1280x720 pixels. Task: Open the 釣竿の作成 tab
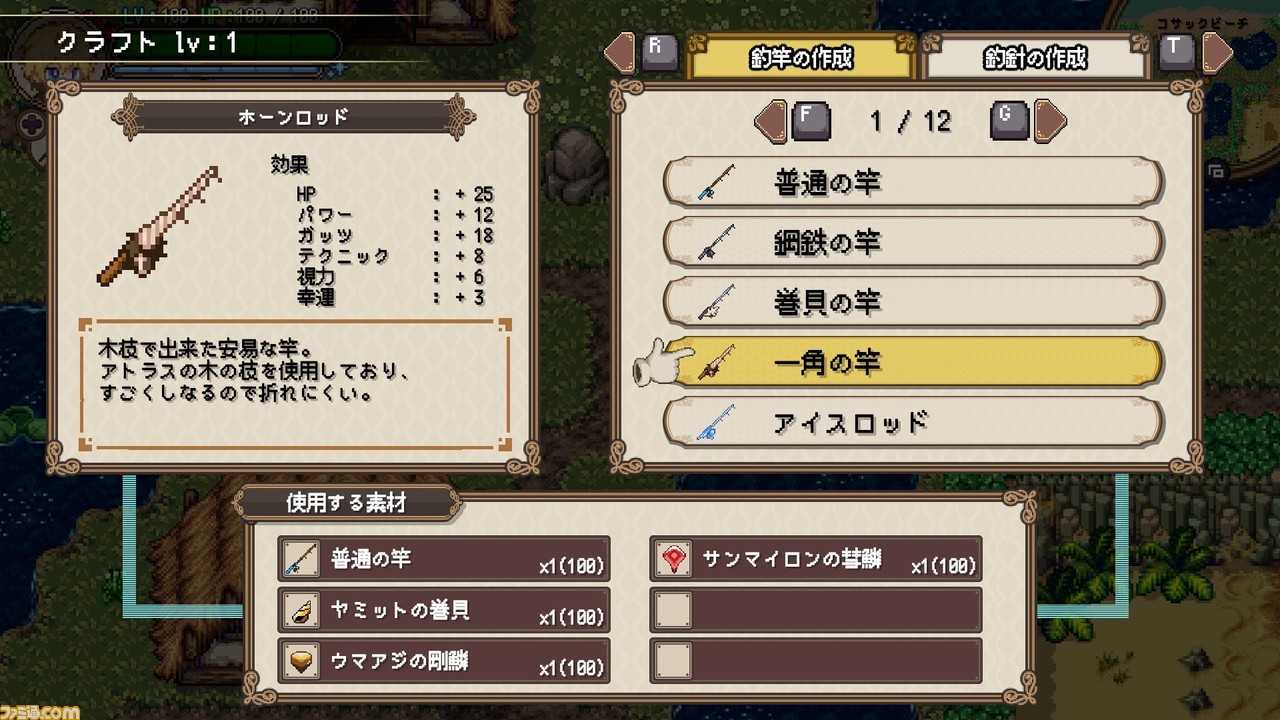coord(802,58)
